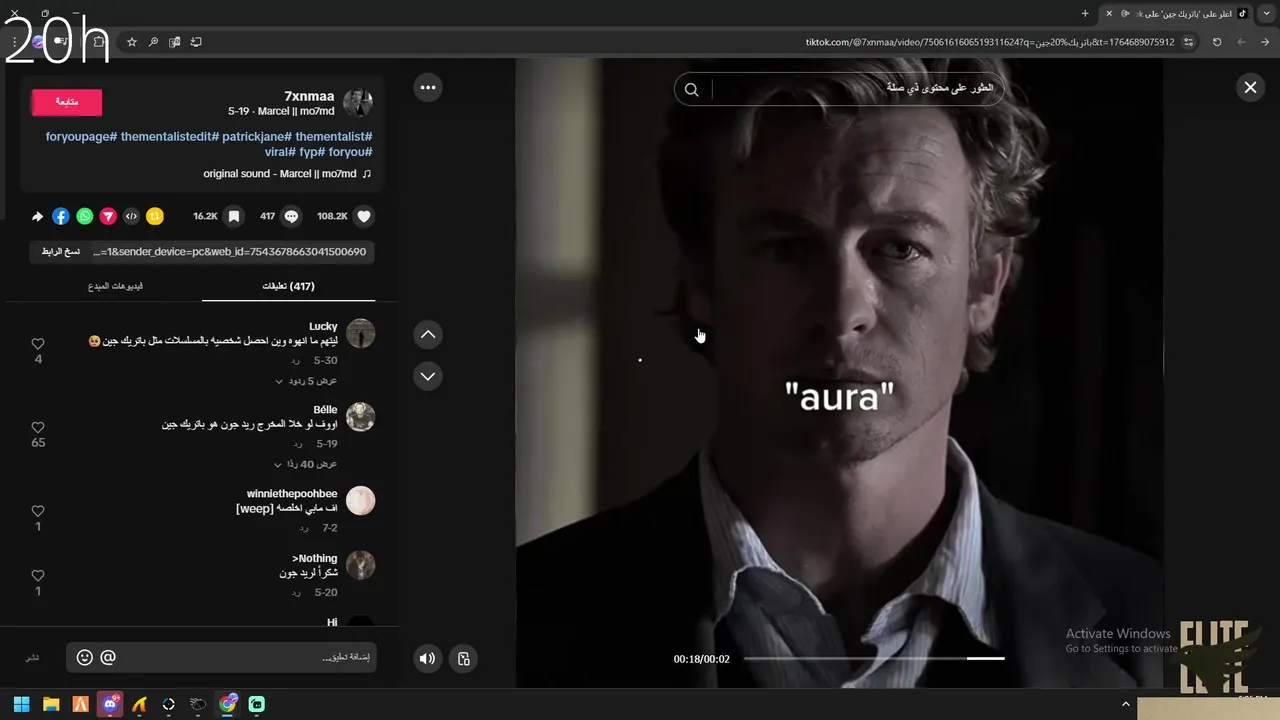Like Bélle's comment
This screenshot has width=1280, height=720.
click(38, 427)
